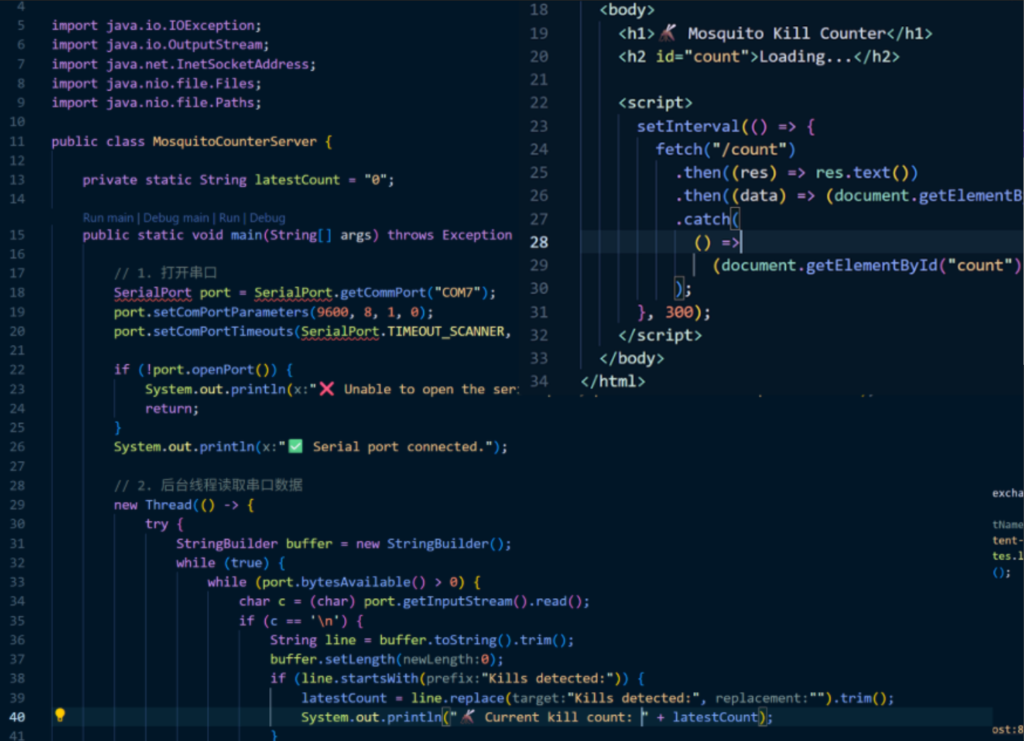Image resolution: width=1024 pixels, height=741 pixels.
Task: Click the red X emoji in println string
Action: [327, 389]
